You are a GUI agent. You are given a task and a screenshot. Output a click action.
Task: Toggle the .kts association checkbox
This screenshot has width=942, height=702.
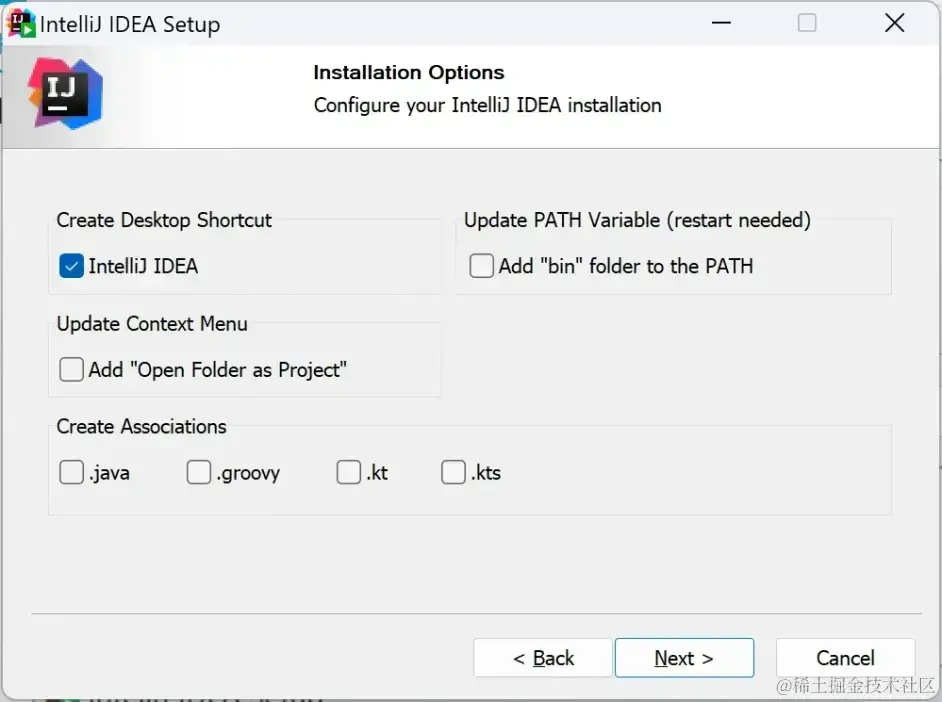(454, 472)
